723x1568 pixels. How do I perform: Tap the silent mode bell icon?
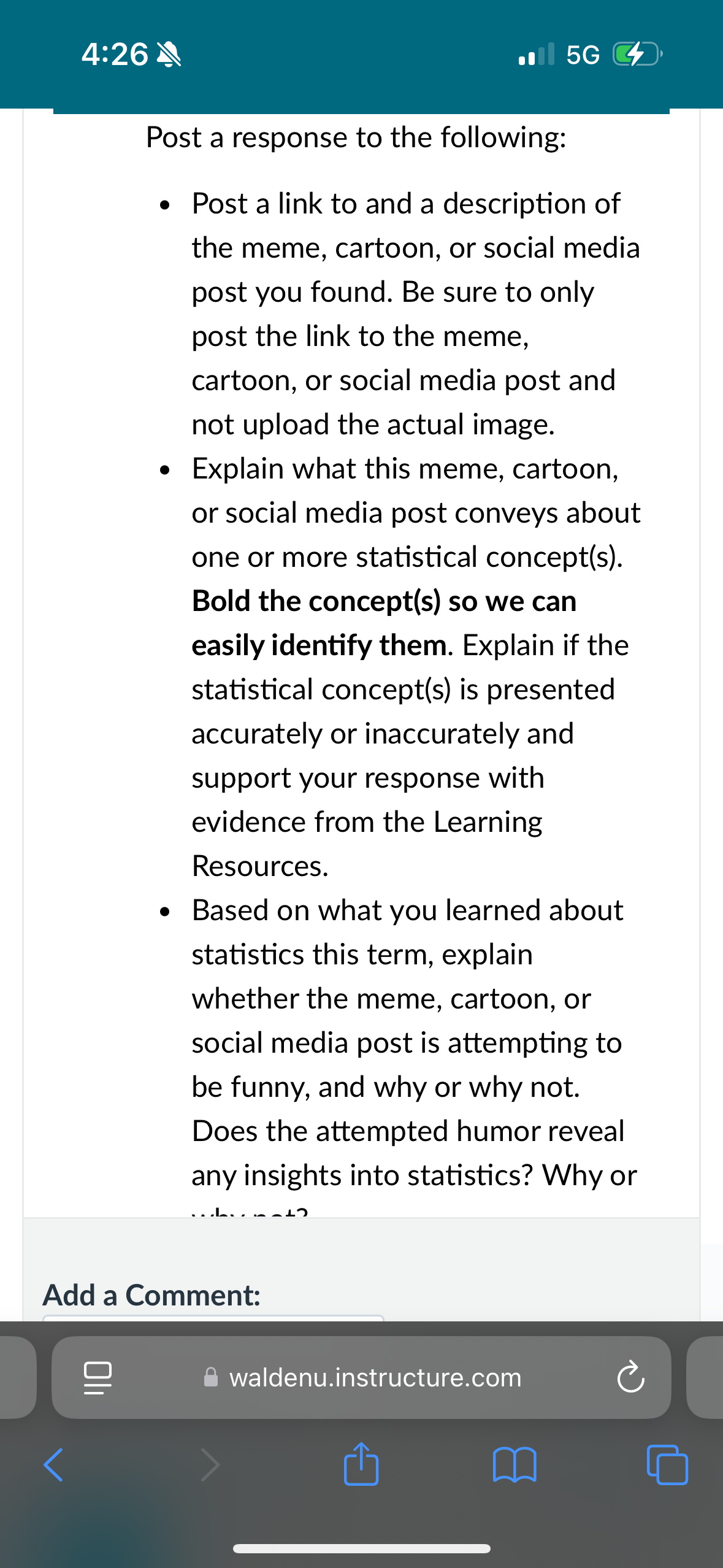click(169, 55)
